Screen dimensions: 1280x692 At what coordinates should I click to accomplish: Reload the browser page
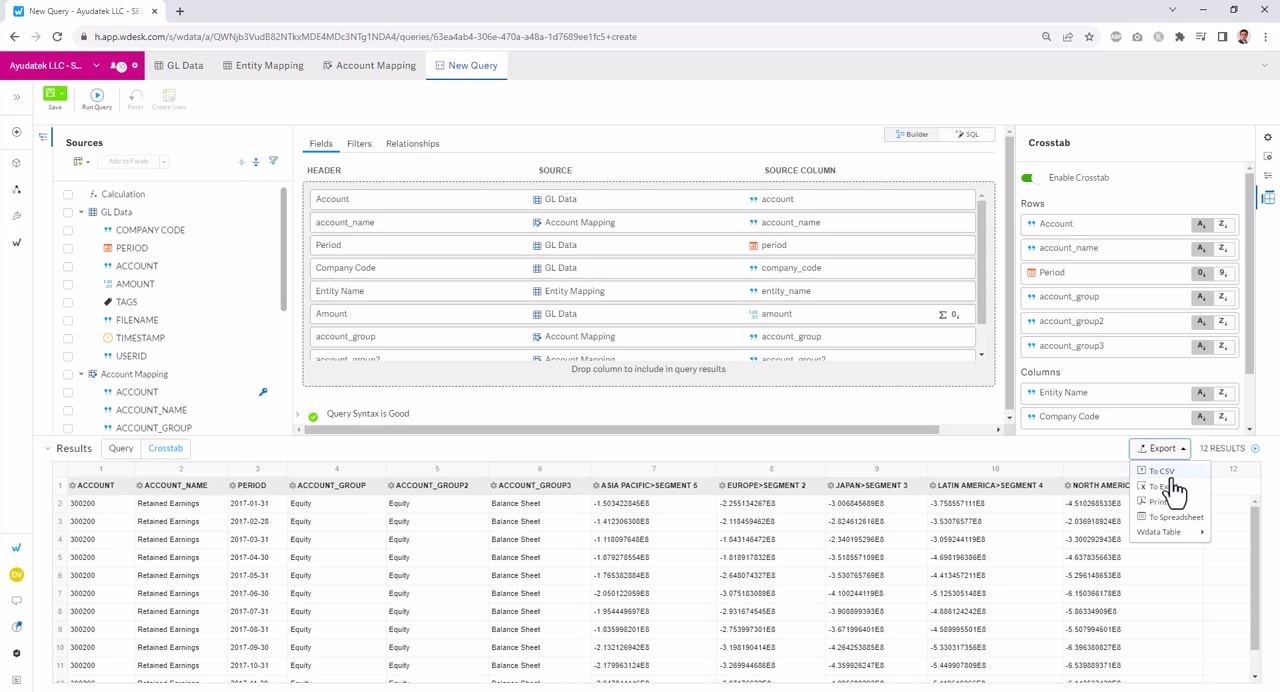click(x=57, y=37)
